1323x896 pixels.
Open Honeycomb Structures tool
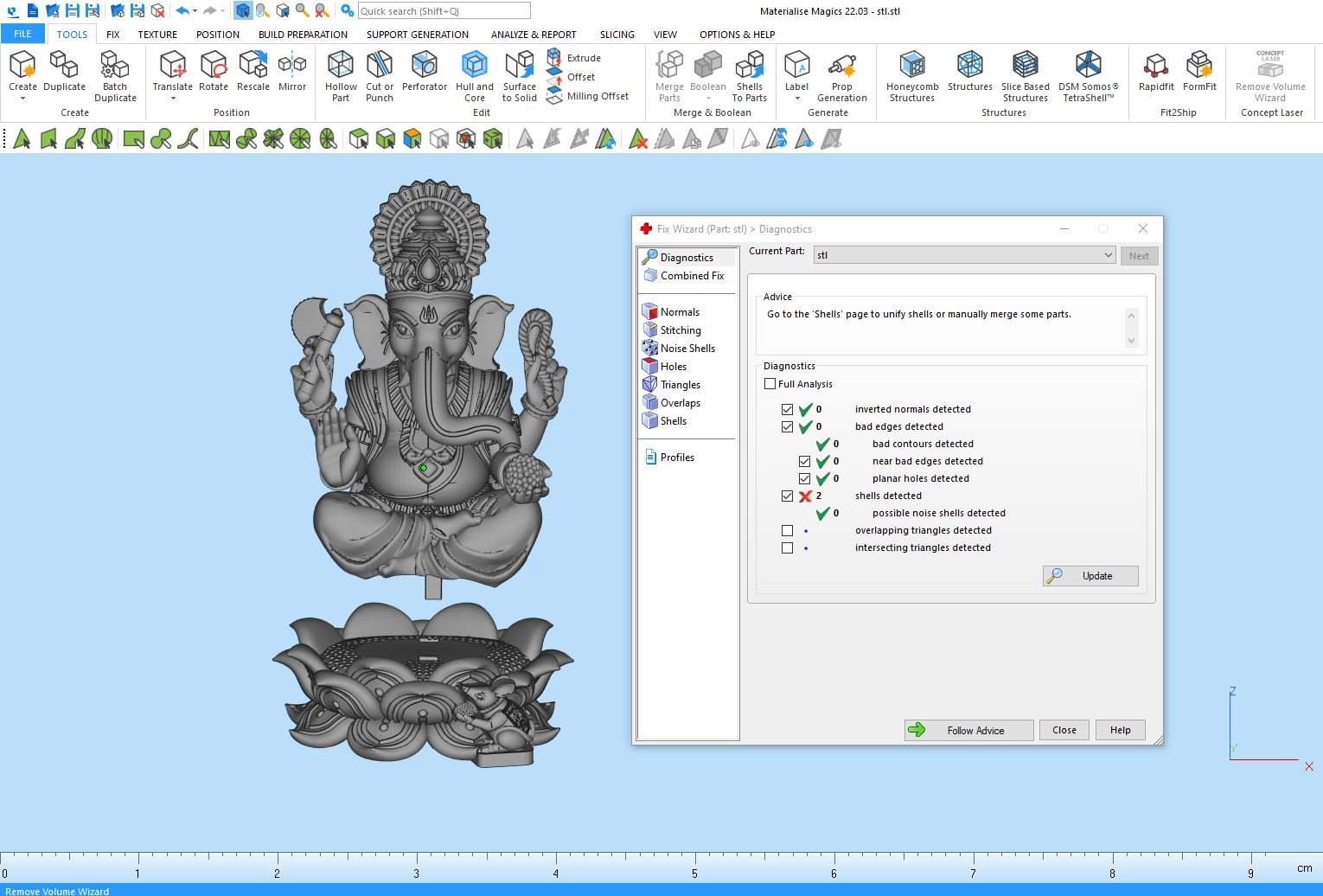coord(911,76)
